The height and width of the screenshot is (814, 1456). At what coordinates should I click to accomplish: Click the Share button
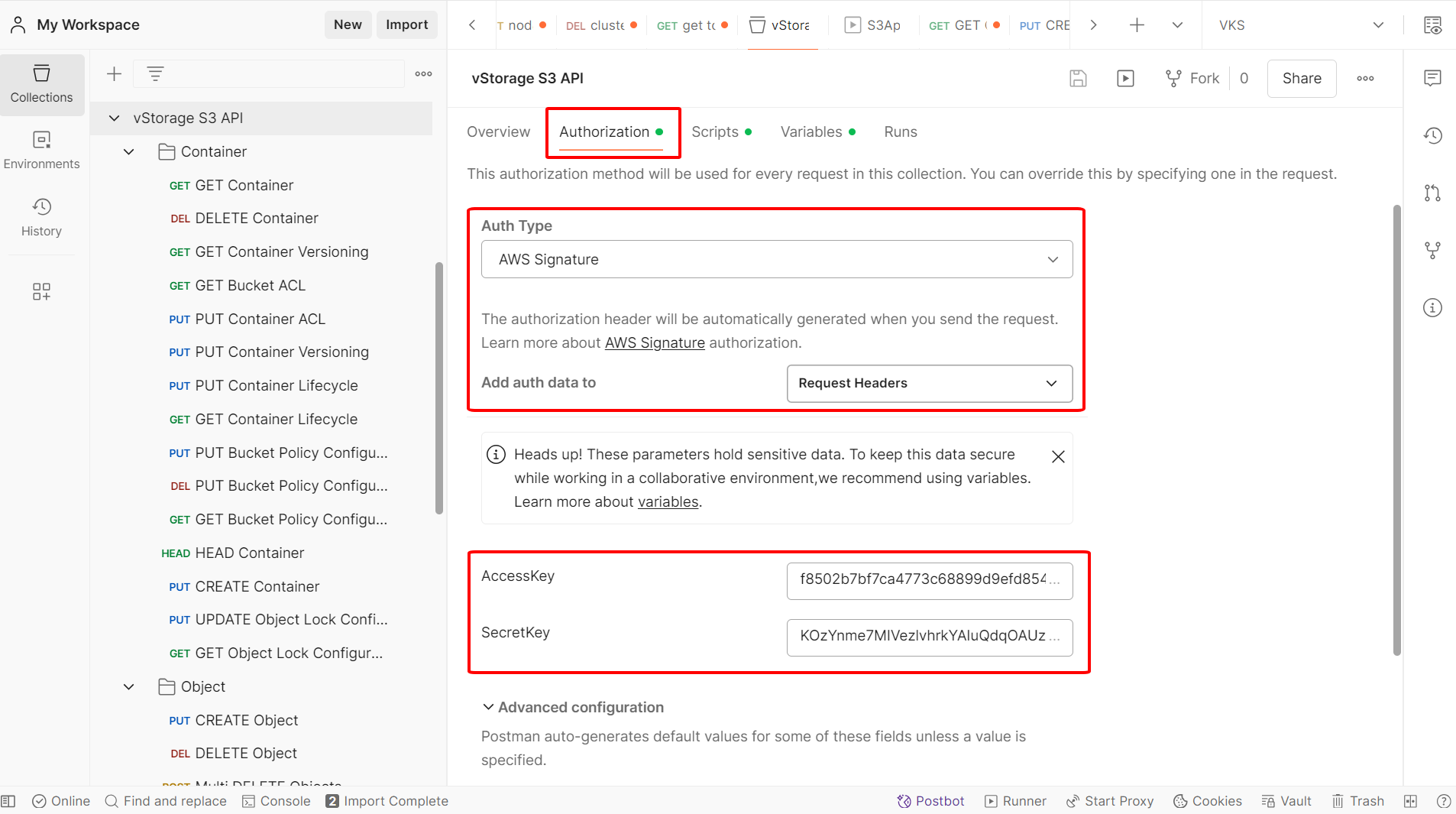point(1301,78)
